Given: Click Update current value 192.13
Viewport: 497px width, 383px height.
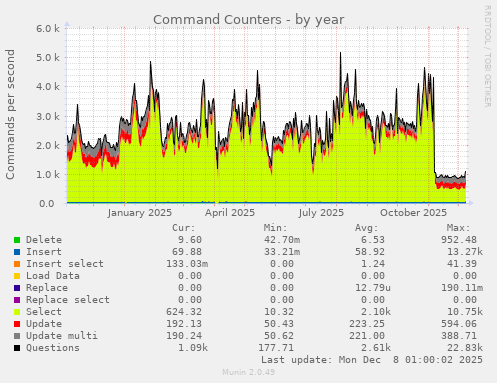Looking at the screenshot, I should (x=184, y=324).
